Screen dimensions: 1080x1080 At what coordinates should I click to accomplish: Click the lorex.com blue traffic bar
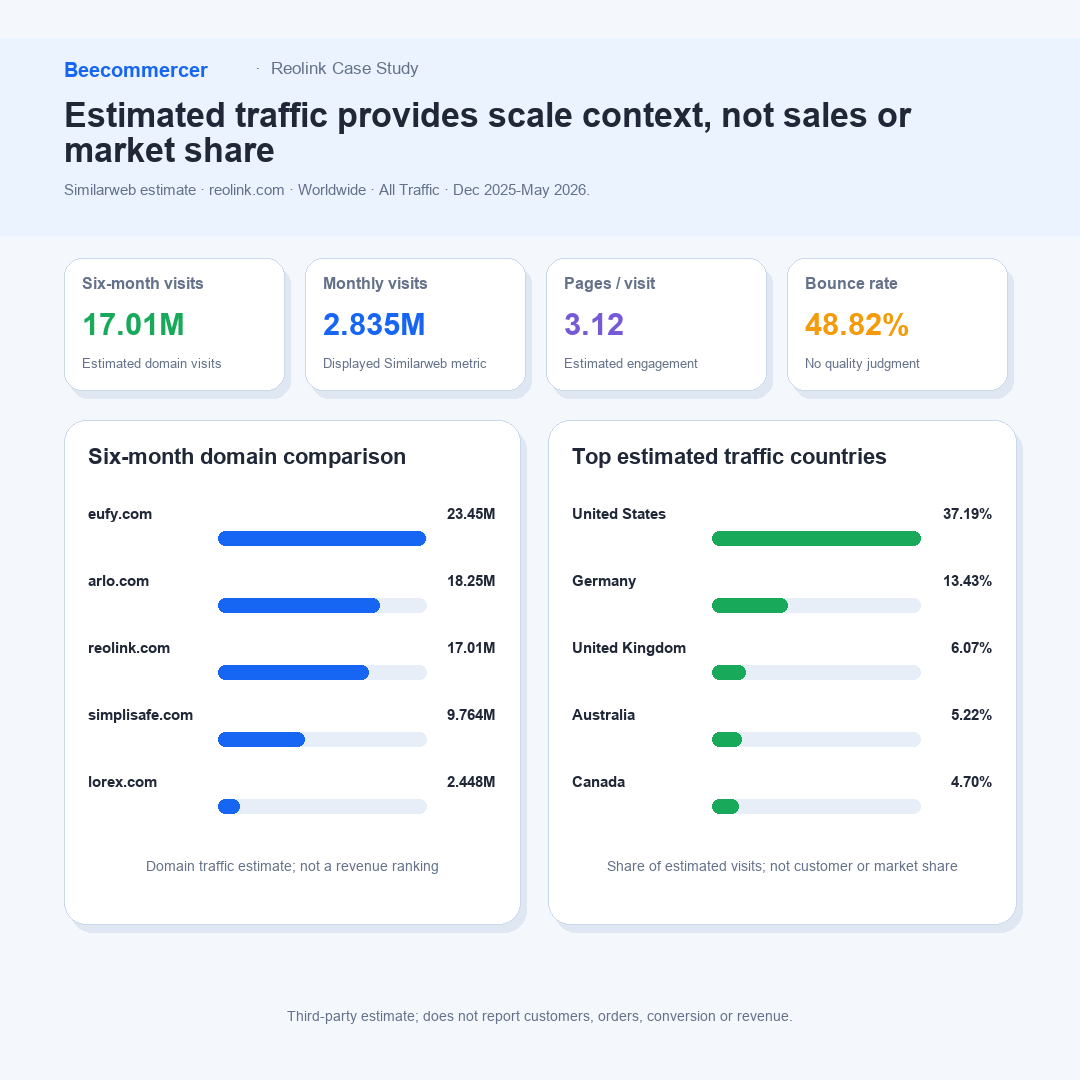(229, 807)
